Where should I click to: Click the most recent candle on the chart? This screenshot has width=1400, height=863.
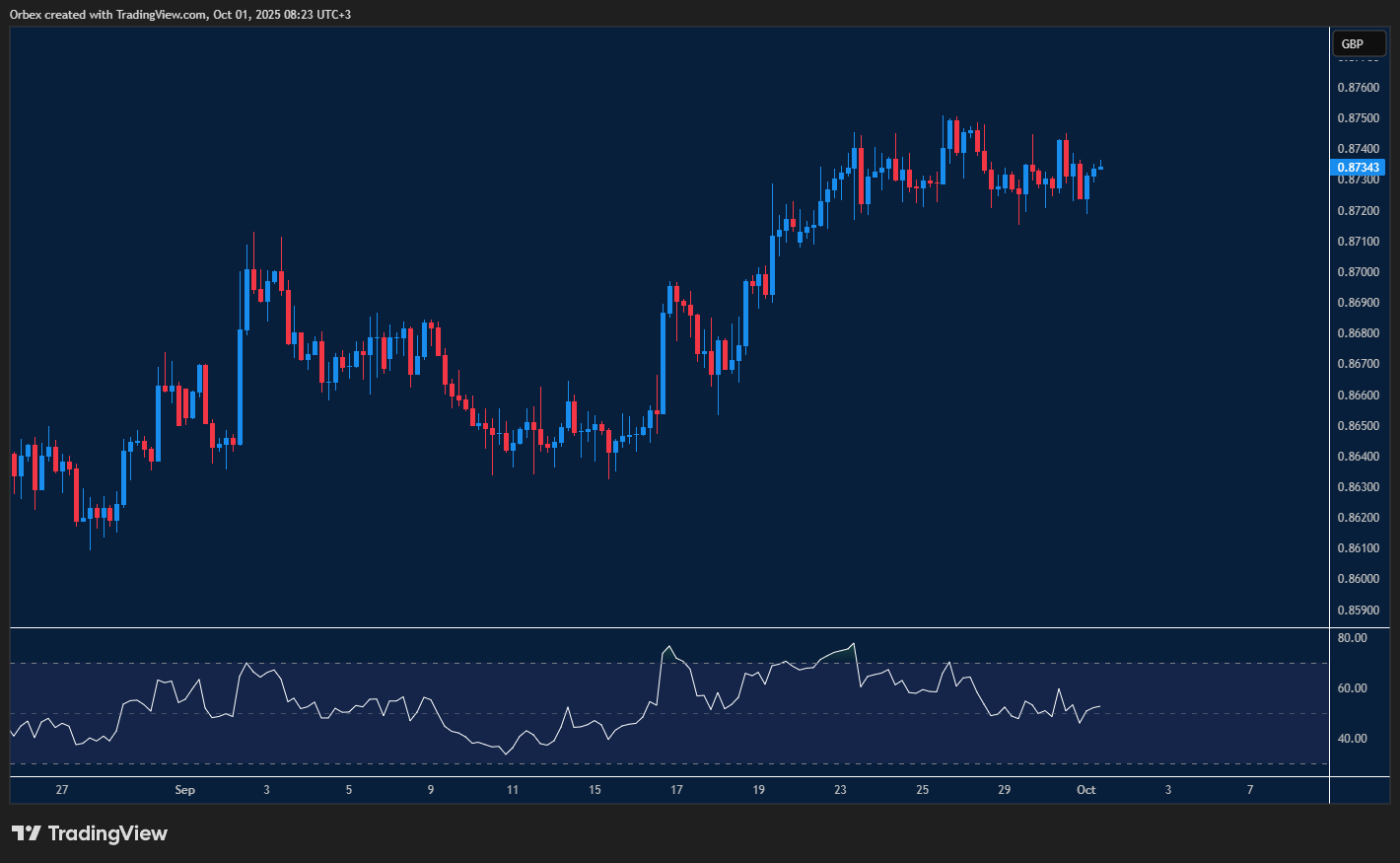[x=1100, y=167]
